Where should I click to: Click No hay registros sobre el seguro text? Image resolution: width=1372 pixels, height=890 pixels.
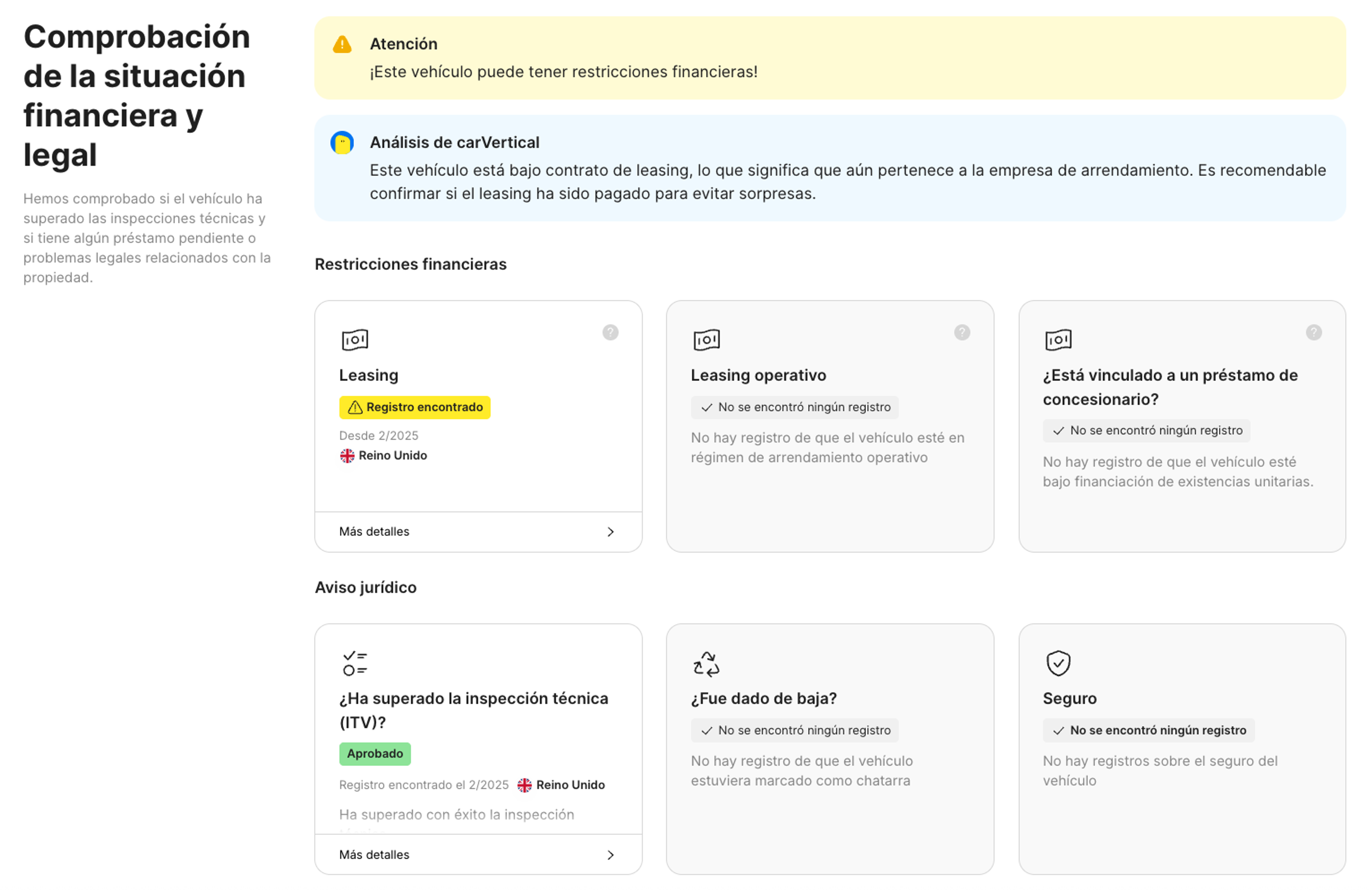(x=1160, y=771)
